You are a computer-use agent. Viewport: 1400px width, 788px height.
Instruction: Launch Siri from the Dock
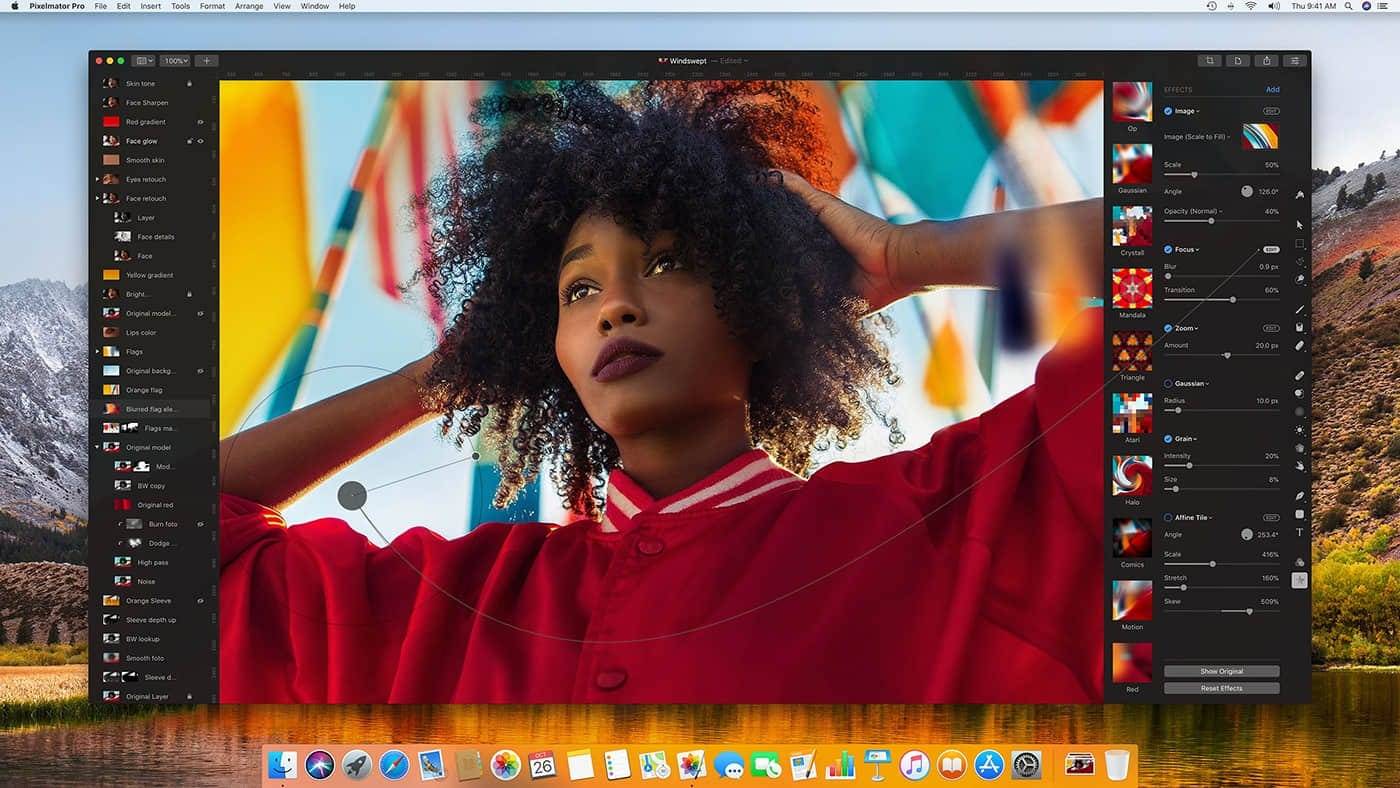[x=320, y=765]
